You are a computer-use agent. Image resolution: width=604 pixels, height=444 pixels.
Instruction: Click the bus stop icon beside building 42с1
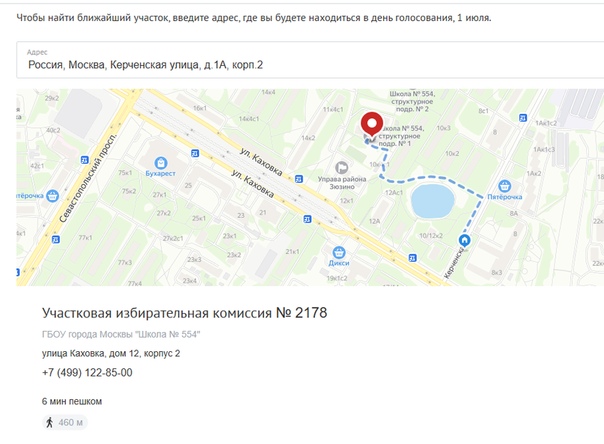85,160
